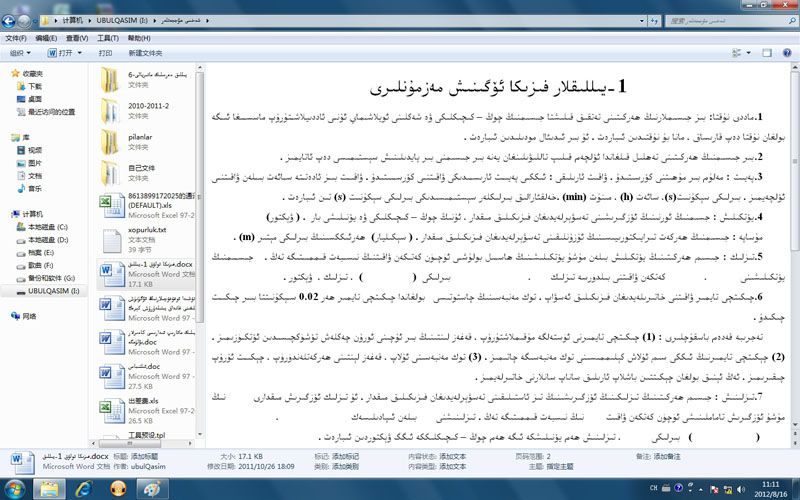Toggle the preview pane button
Viewport: 800px width, 500px height.
point(767,53)
